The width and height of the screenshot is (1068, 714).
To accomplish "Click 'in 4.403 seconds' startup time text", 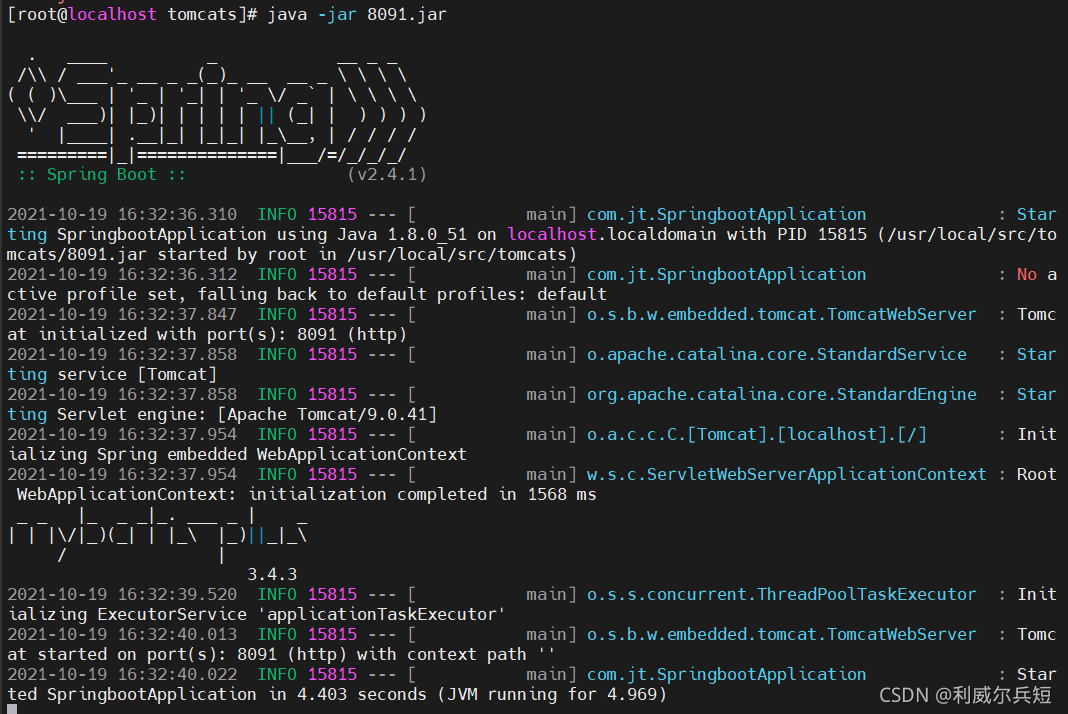I will [x=347, y=694].
